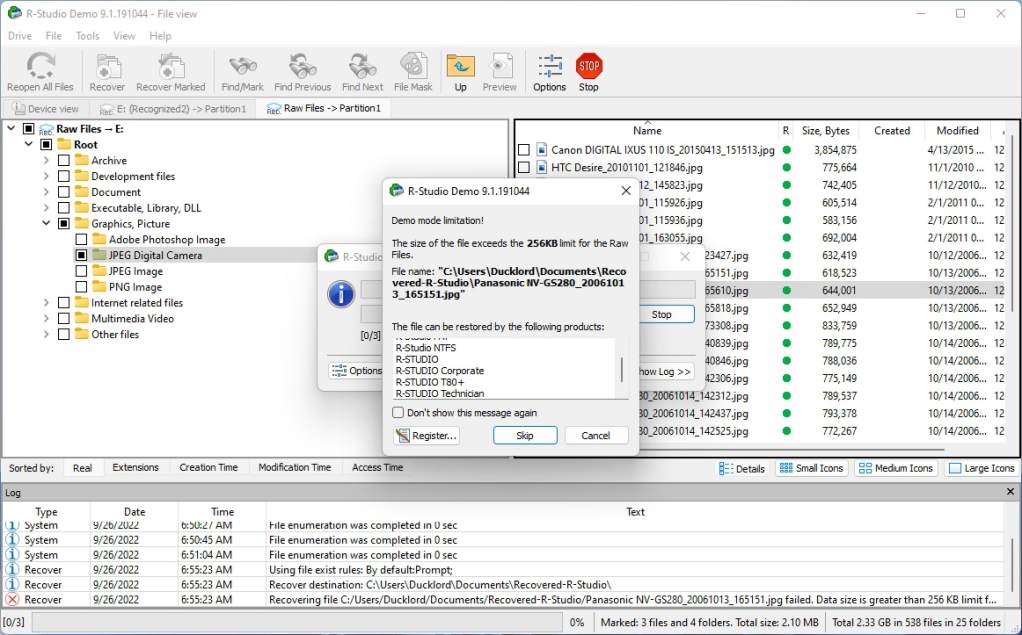The width and height of the screenshot is (1022, 635).
Task: Click the HTC Desire file icon
Action: 541,167
